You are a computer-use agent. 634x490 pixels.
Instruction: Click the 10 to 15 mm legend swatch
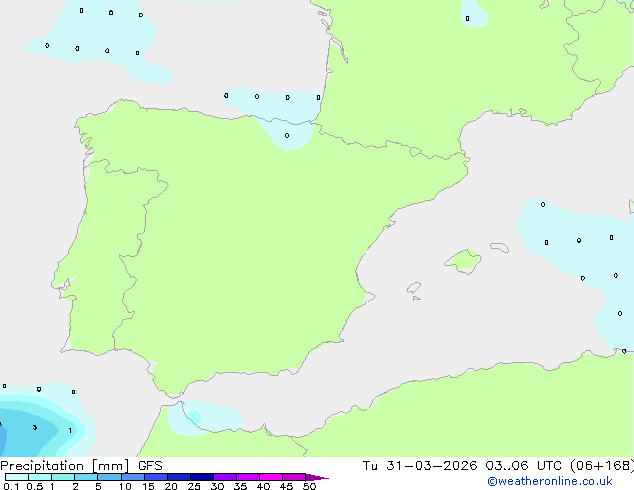coord(133,477)
